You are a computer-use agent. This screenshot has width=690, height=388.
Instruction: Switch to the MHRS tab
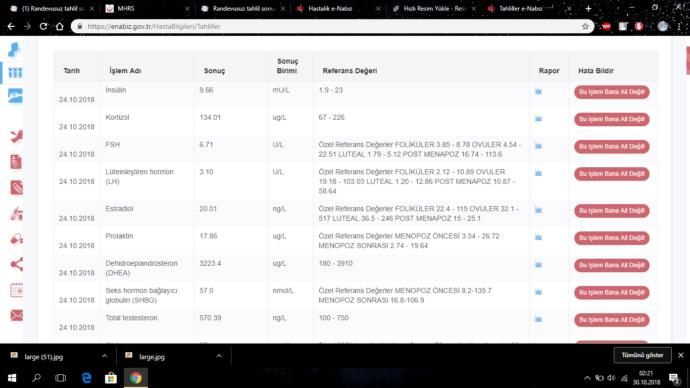click(147, 8)
